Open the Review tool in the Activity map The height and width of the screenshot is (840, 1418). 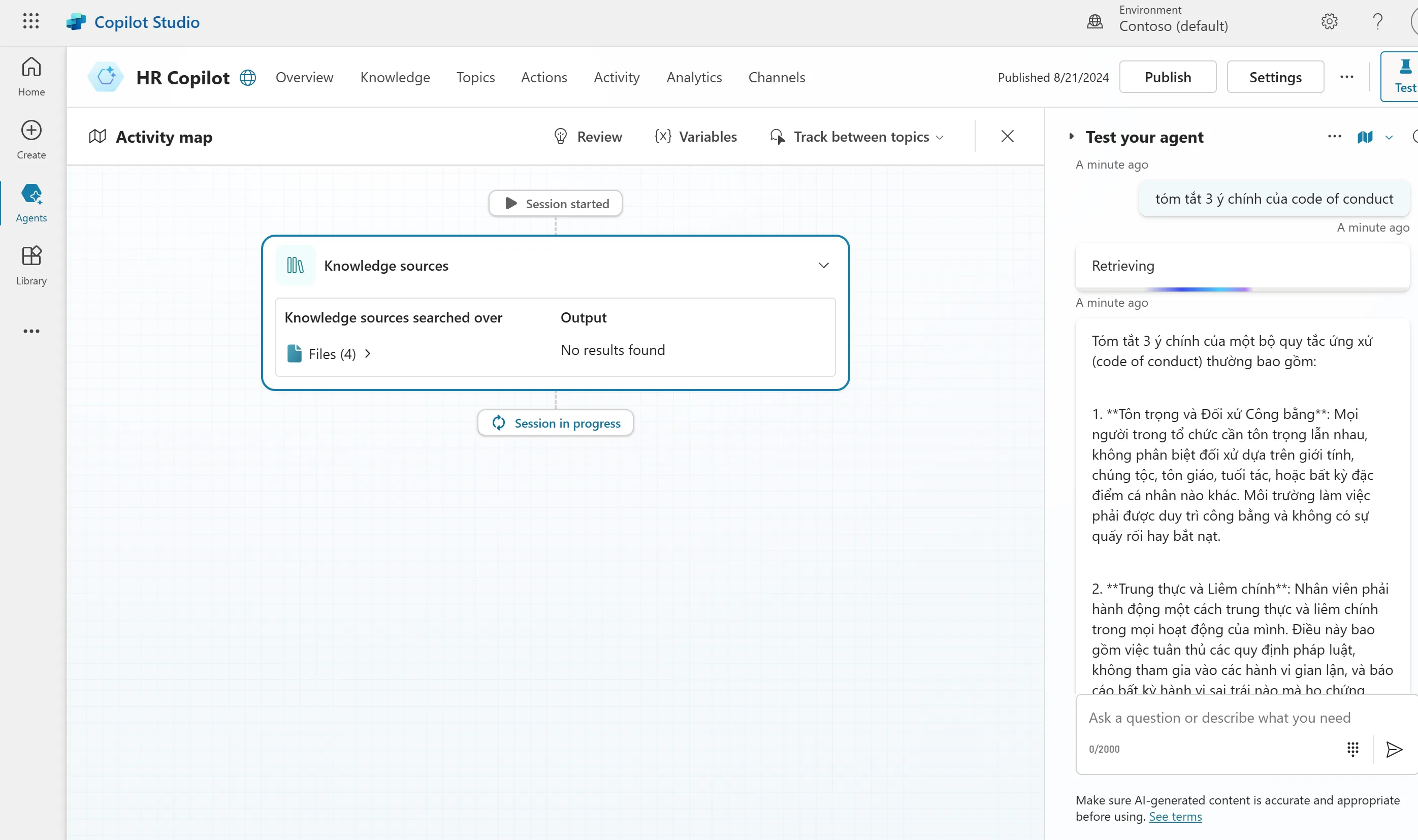pos(588,136)
